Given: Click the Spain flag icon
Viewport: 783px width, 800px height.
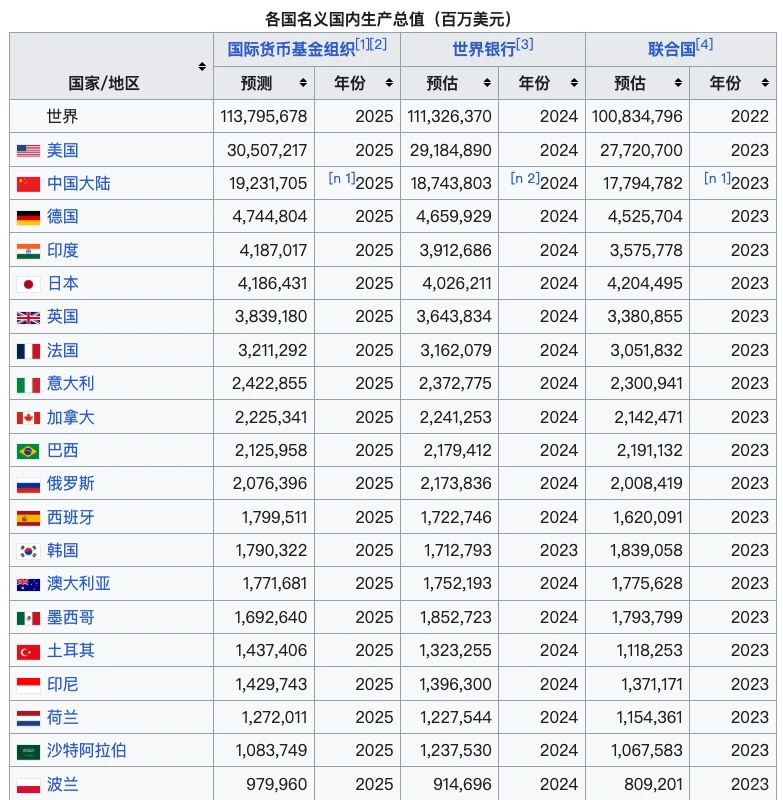Looking at the screenshot, I should [x=28, y=518].
